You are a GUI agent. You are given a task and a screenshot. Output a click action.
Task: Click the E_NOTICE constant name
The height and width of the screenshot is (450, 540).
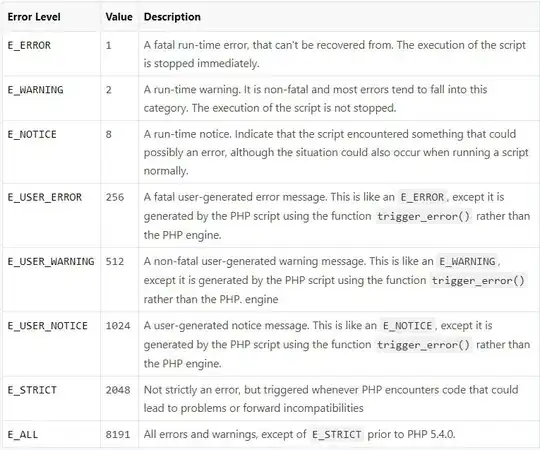click(x=32, y=134)
